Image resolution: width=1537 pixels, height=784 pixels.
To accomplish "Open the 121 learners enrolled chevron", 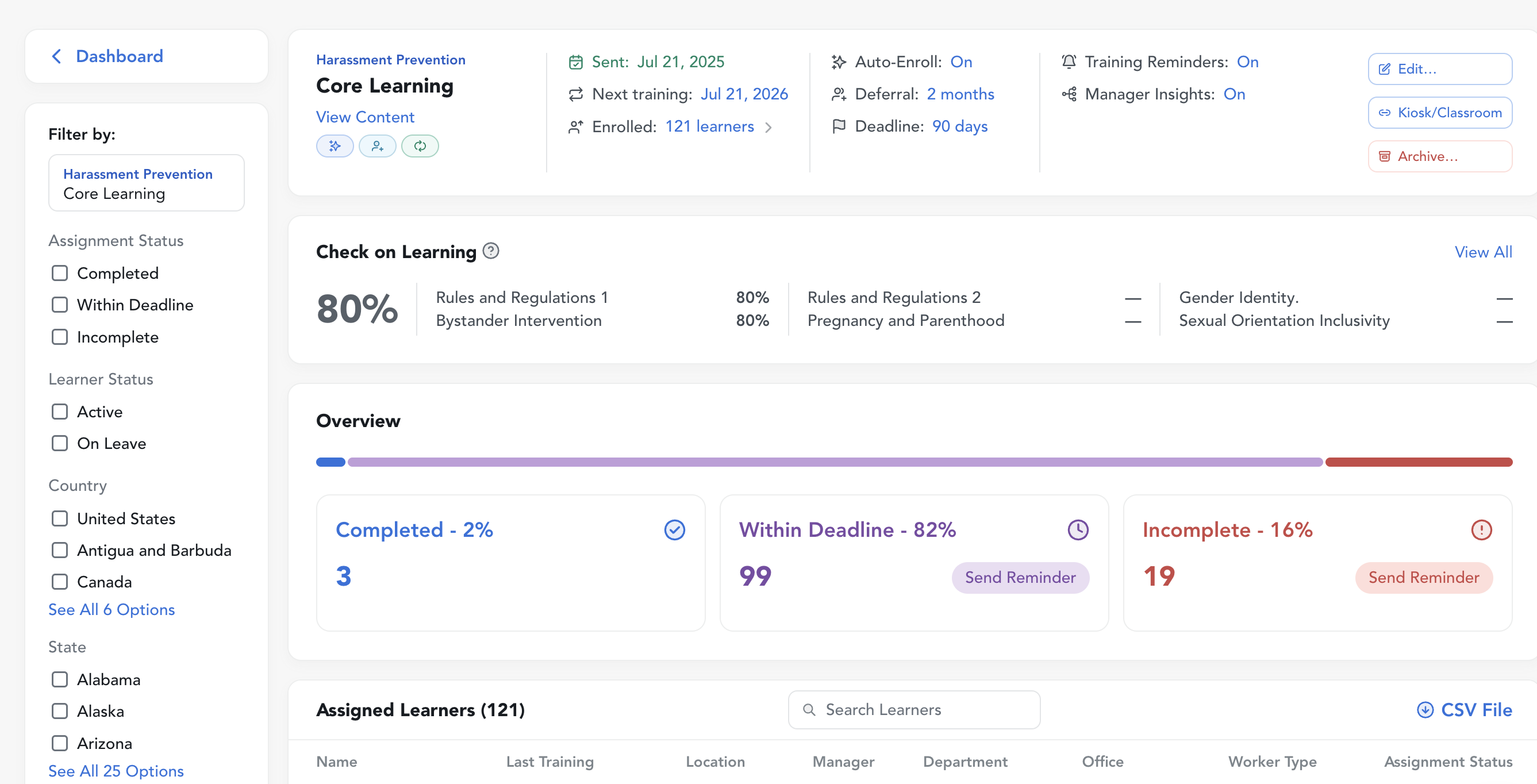I will click(768, 127).
